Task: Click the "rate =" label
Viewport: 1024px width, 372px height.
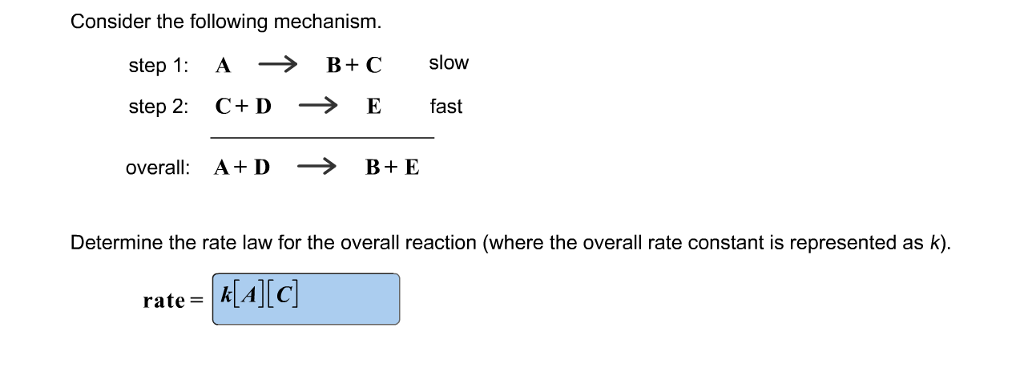Action: coord(174,301)
